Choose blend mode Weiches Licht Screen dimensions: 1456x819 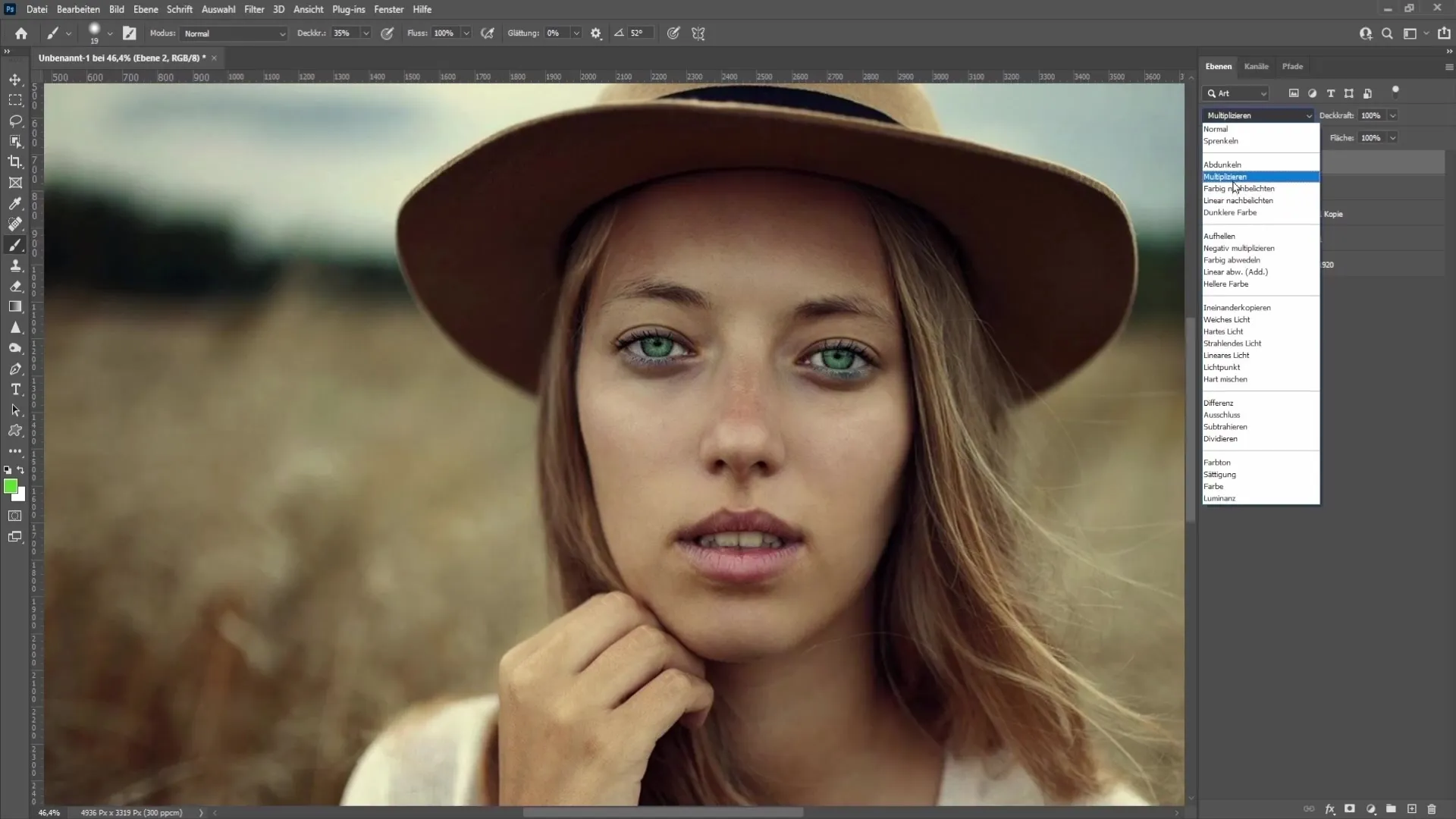coord(1261,319)
